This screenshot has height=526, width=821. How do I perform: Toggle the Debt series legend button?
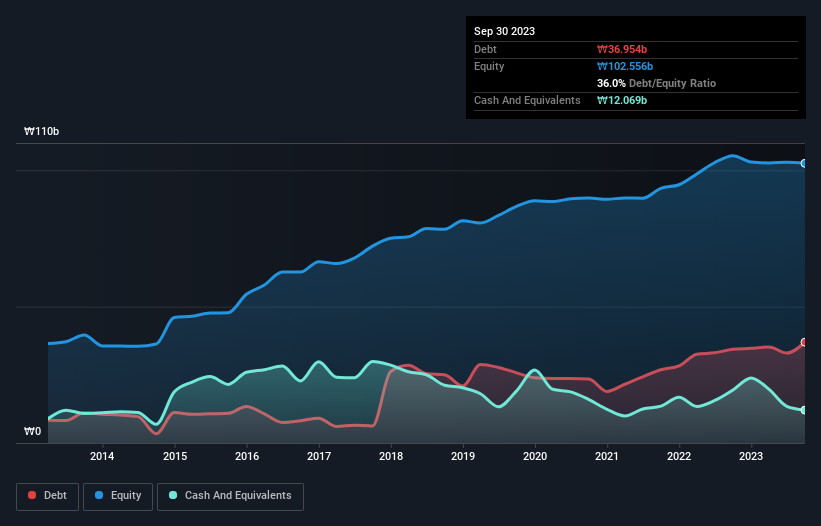click(48, 496)
